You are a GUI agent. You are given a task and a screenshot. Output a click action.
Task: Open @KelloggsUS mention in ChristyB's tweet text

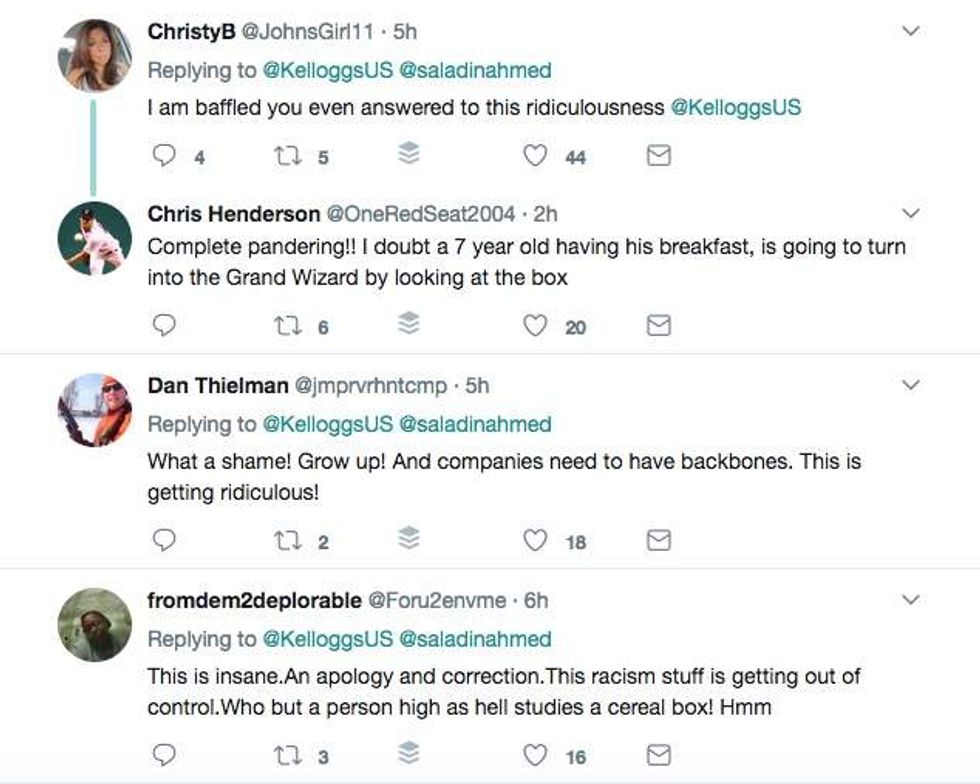click(x=735, y=107)
